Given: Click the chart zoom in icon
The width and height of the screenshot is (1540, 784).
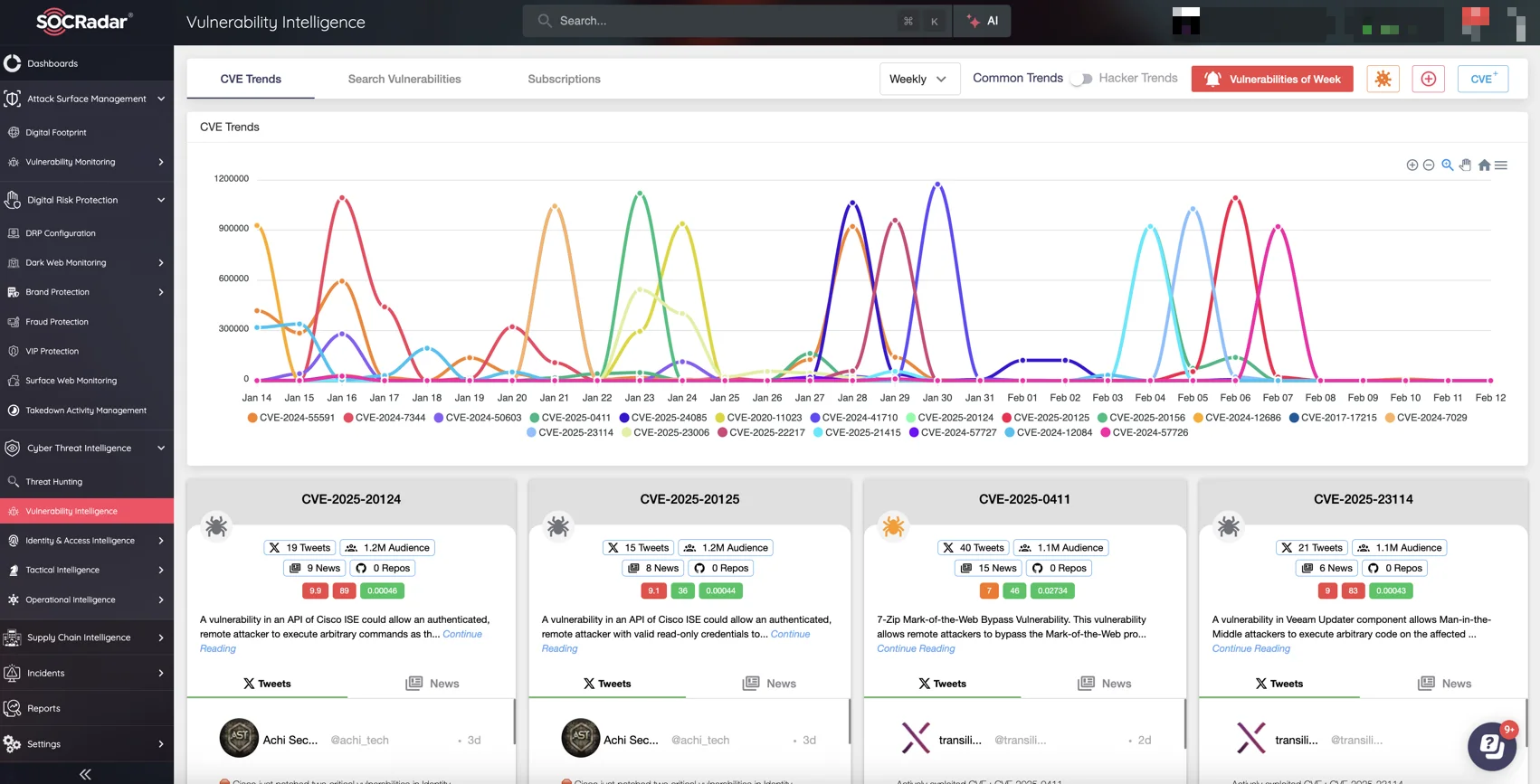Looking at the screenshot, I should pos(1412,165).
